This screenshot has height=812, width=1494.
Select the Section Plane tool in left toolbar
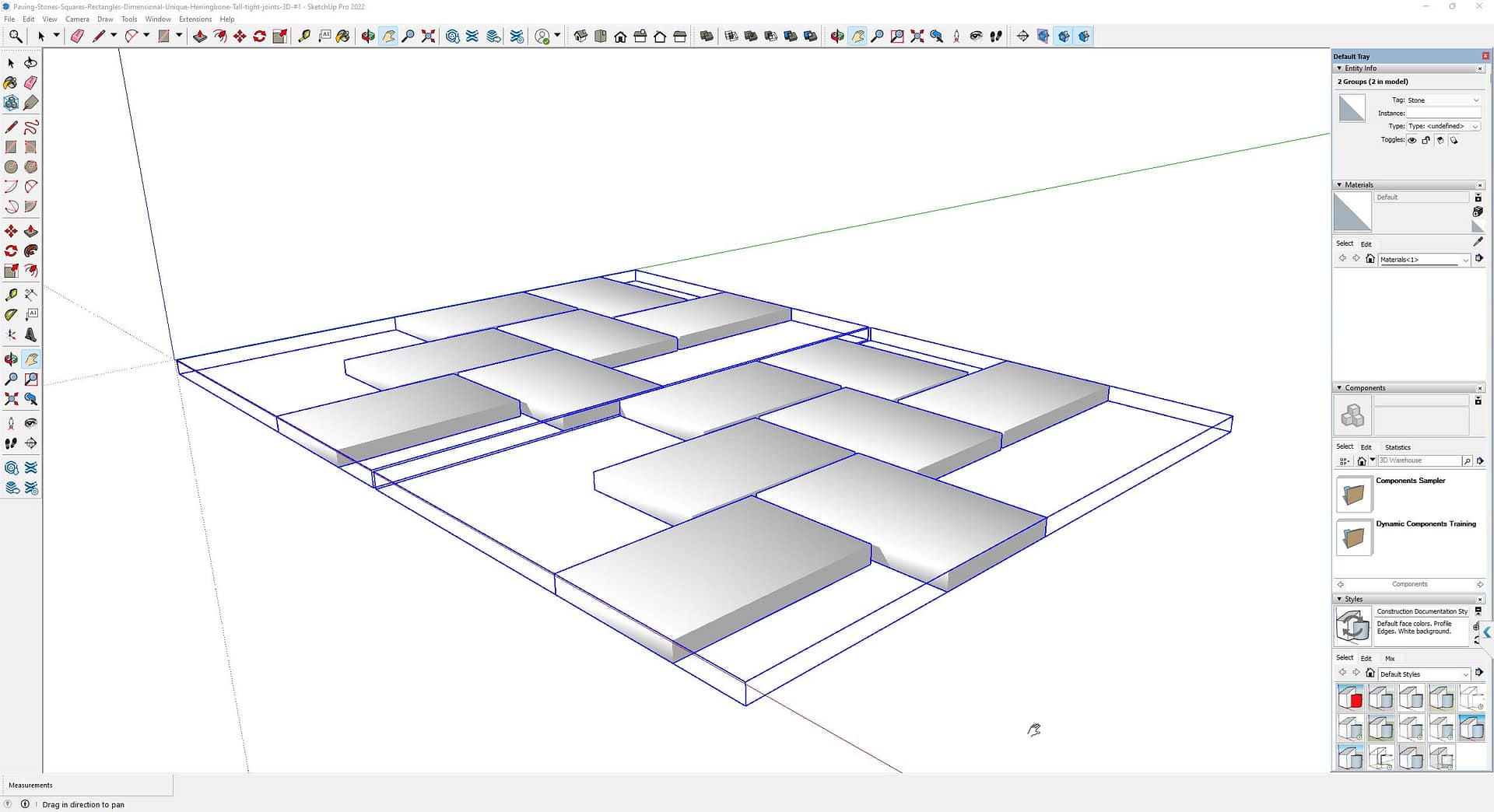(x=31, y=443)
